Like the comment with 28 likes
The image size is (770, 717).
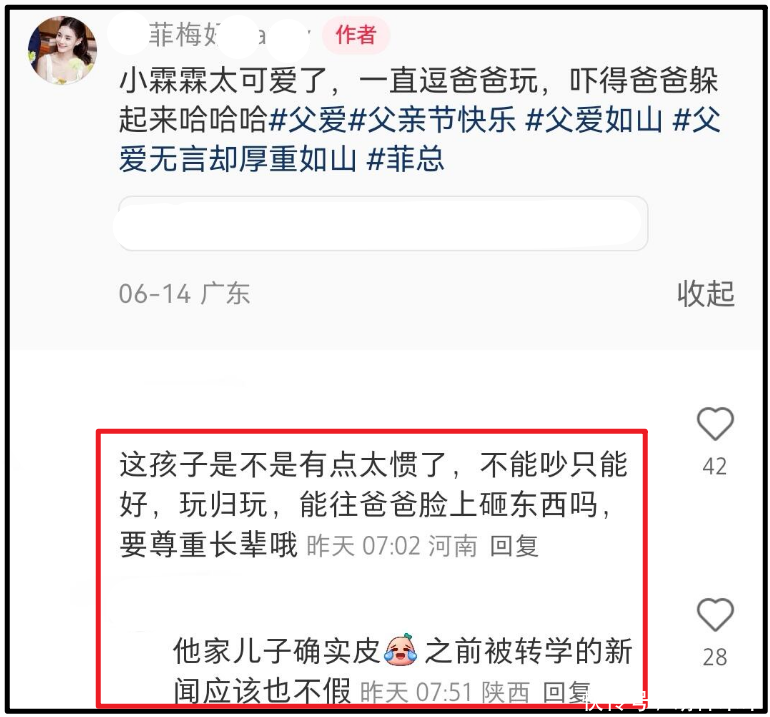[715, 615]
